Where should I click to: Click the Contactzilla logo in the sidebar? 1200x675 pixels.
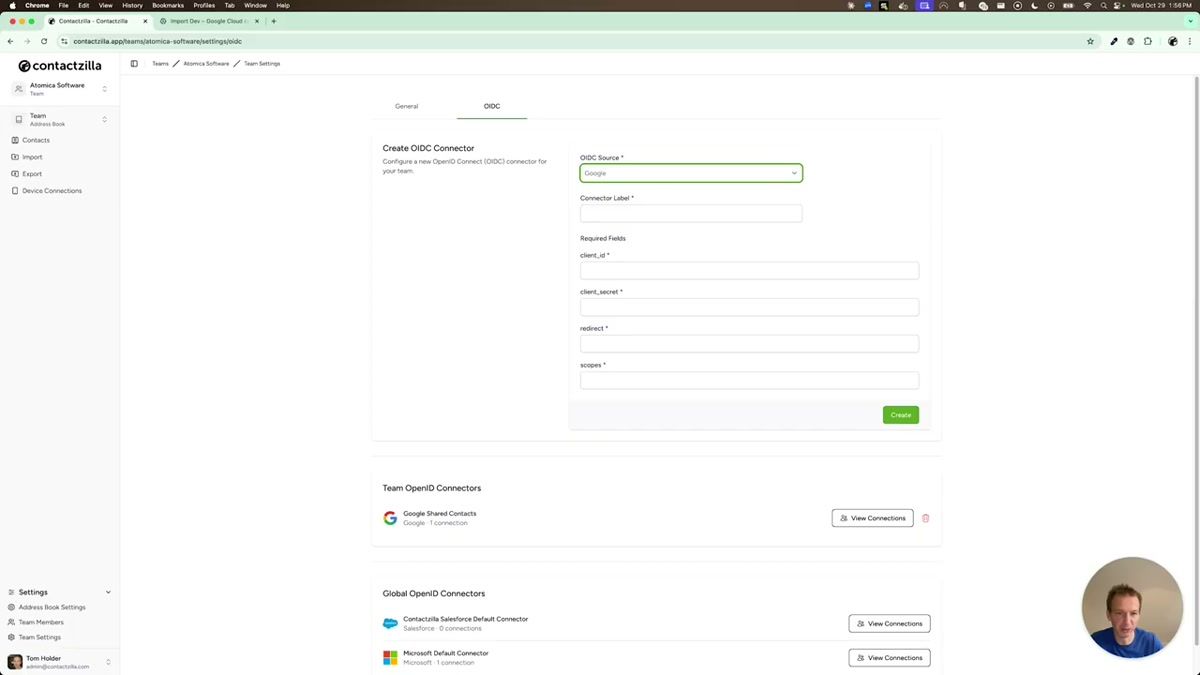click(60, 65)
